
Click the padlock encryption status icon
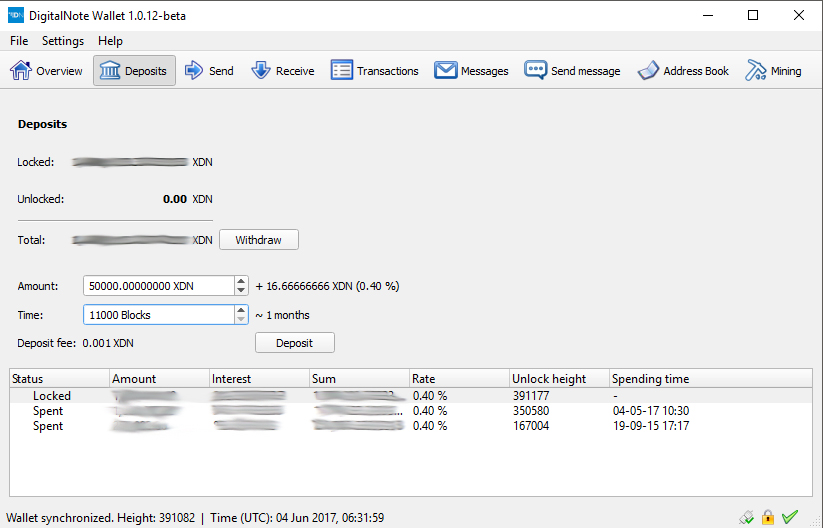[768, 518]
